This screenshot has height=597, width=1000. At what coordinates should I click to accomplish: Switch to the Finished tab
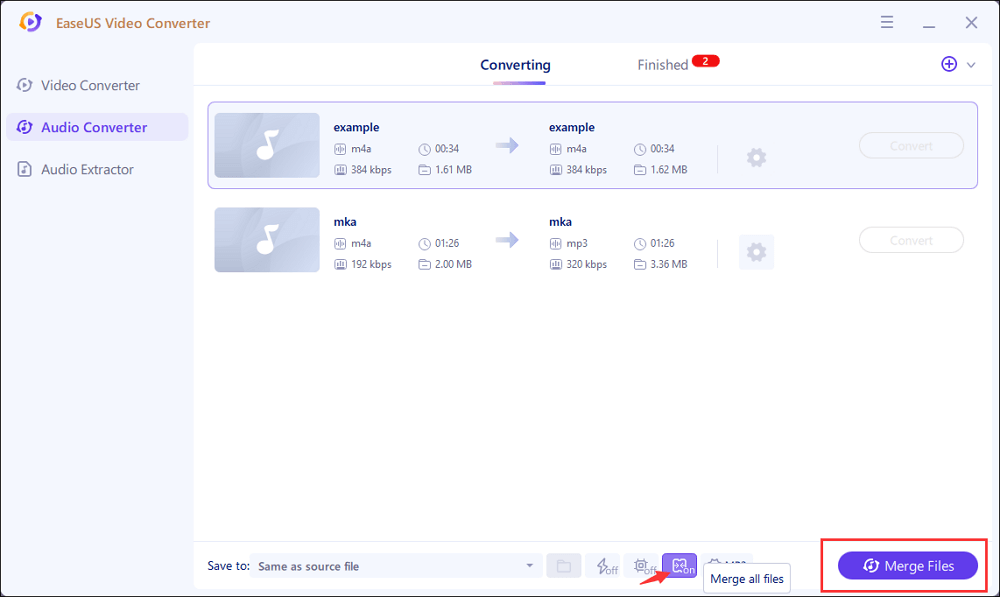[663, 65]
